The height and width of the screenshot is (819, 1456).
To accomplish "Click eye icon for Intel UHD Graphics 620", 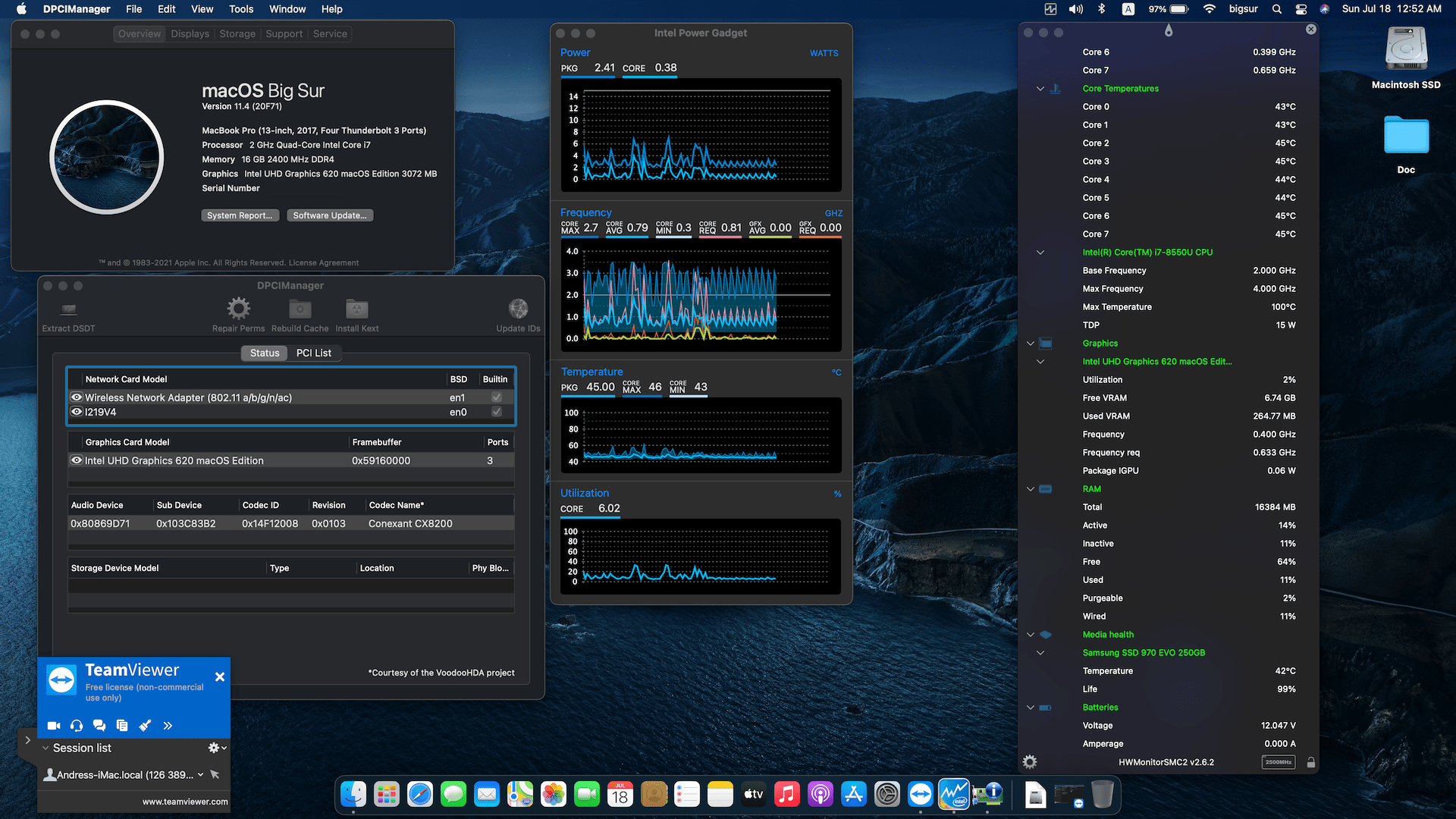I will 77,460.
